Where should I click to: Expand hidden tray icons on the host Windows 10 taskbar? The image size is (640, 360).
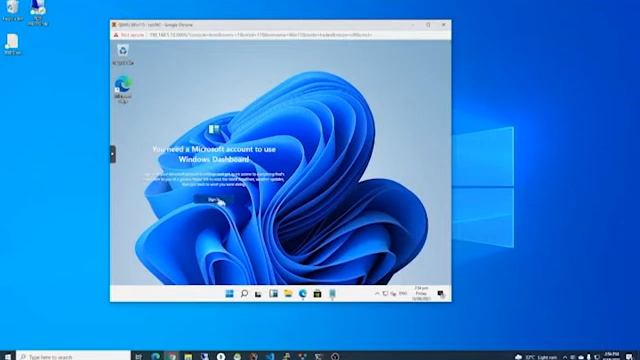click(x=565, y=357)
